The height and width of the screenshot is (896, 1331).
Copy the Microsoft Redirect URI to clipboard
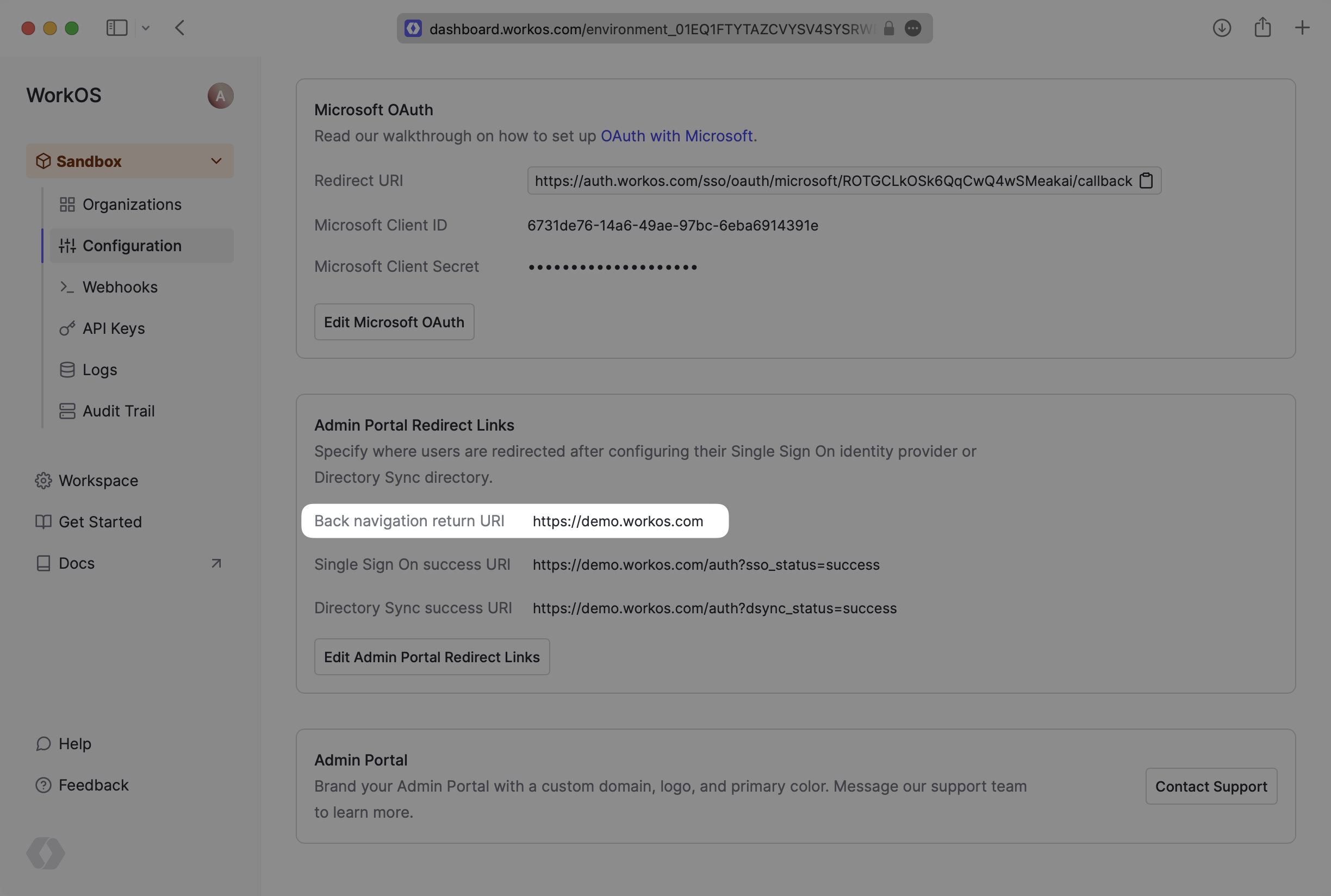[1146, 181]
